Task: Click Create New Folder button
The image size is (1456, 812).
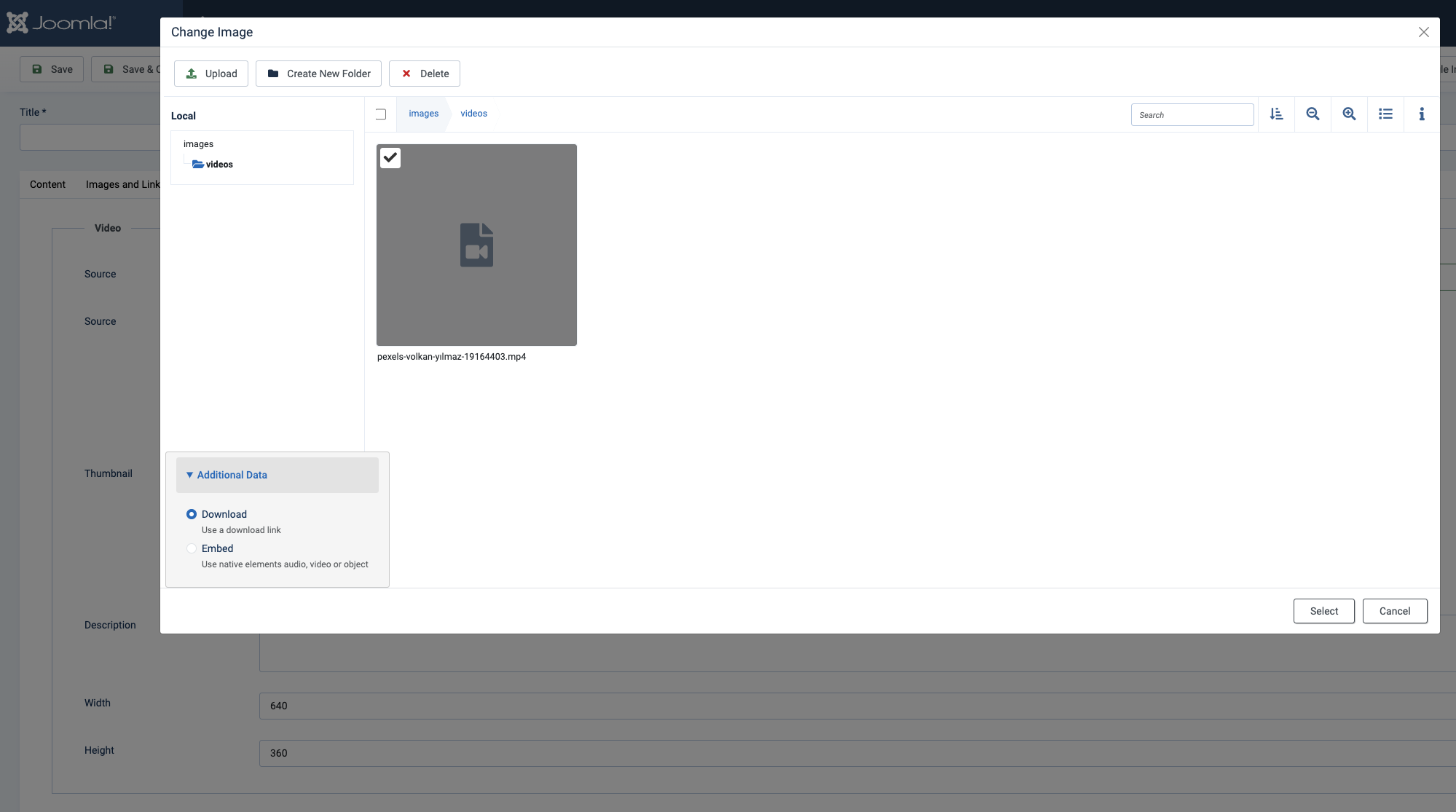Action: [x=318, y=74]
